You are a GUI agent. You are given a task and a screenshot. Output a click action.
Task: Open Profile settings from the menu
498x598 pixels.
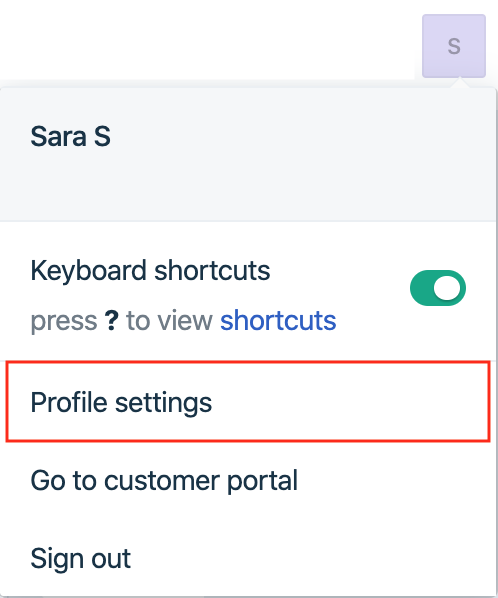pos(248,402)
